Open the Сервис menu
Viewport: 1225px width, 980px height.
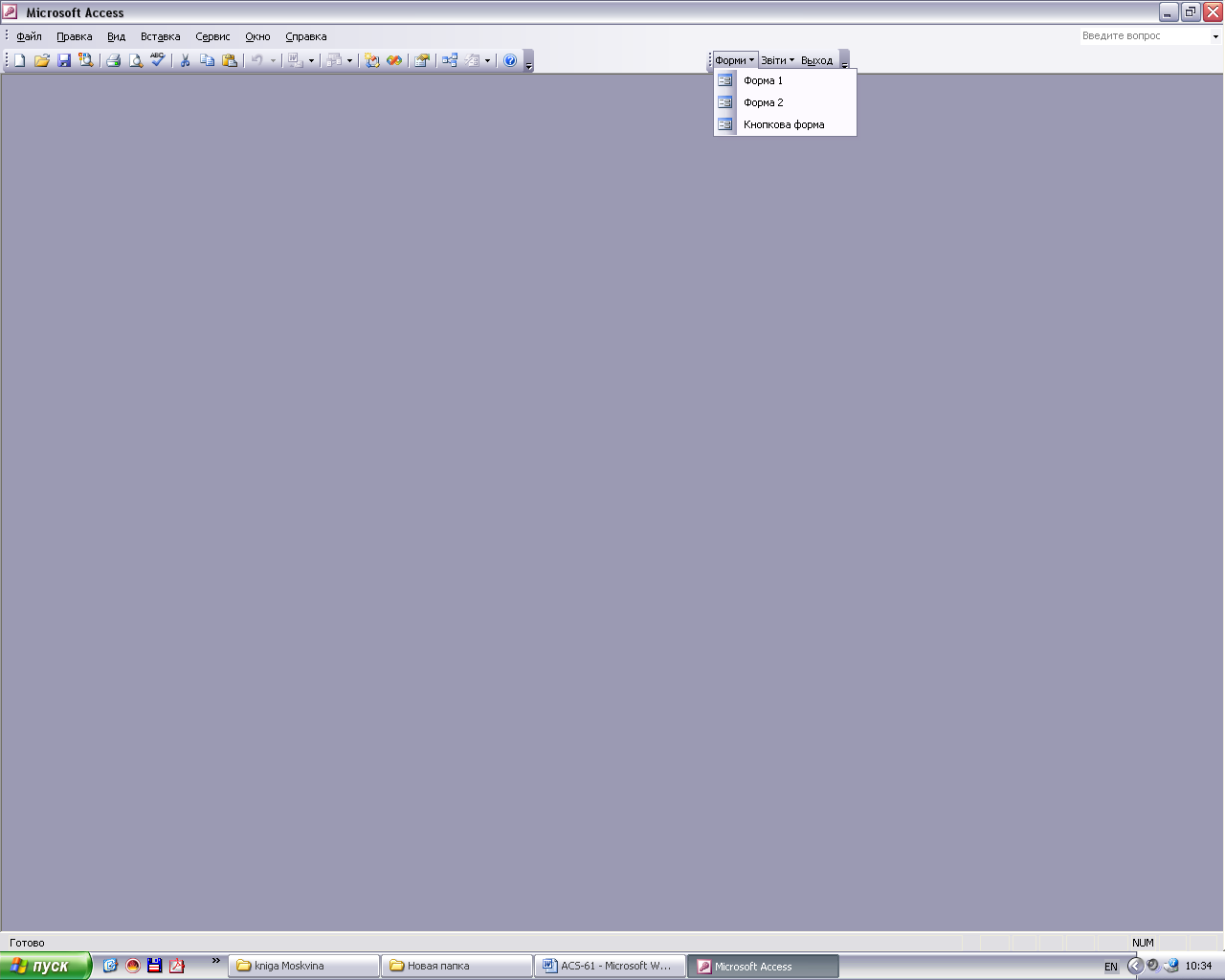tap(212, 36)
